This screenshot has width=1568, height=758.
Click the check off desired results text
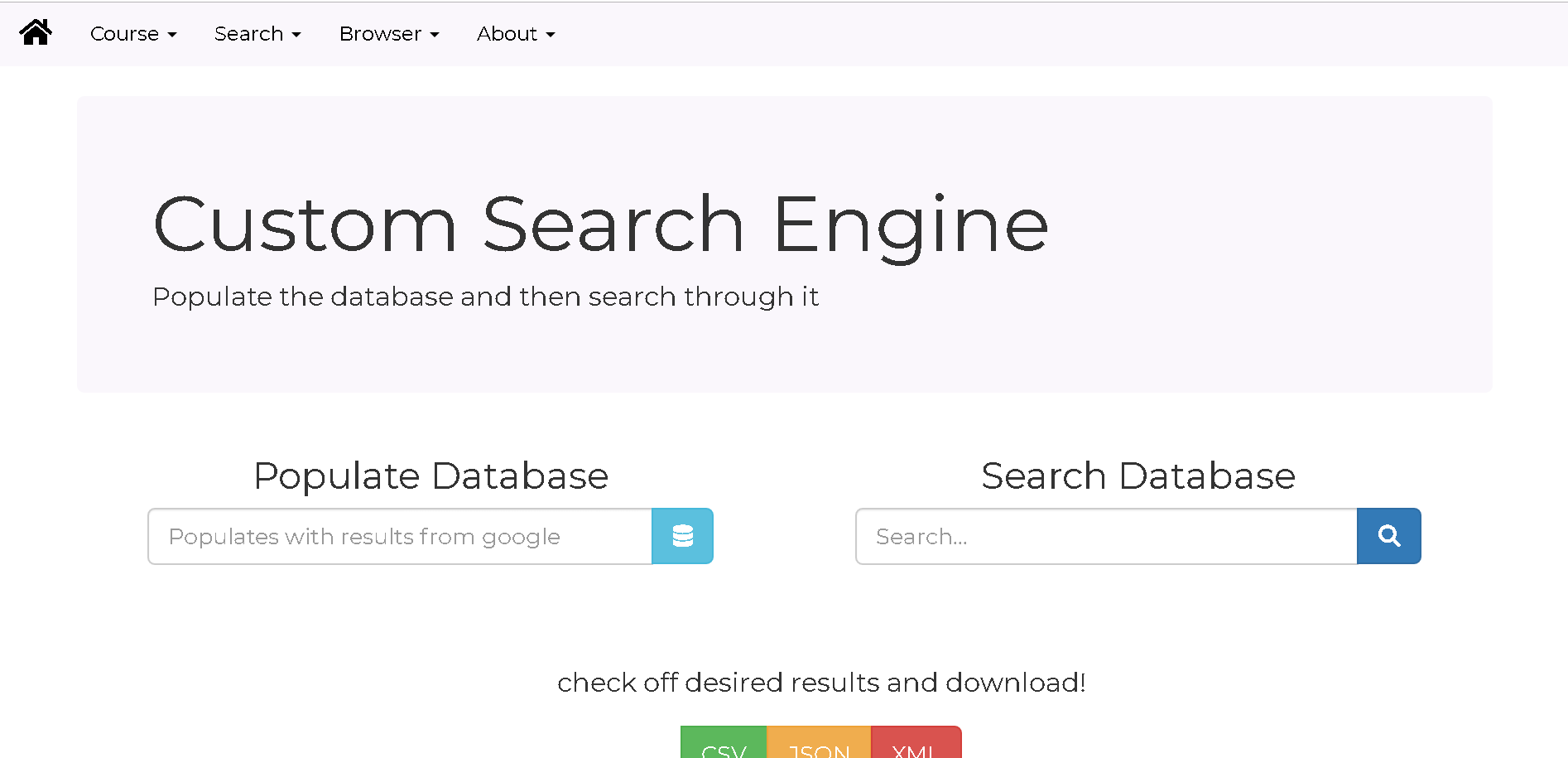coord(821,683)
